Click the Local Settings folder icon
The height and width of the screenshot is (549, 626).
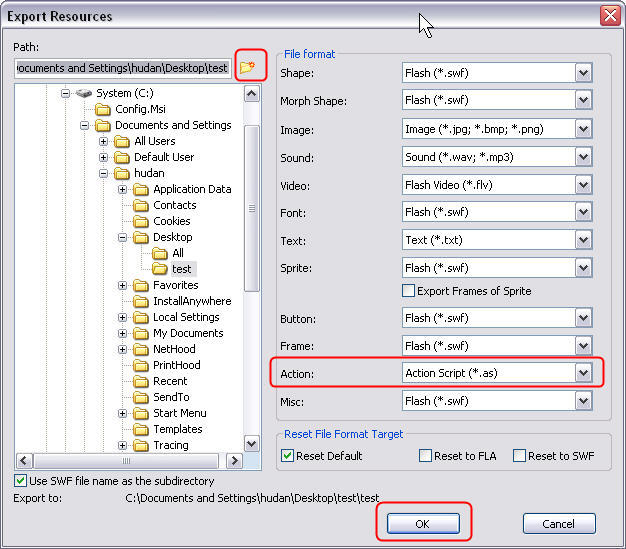(141, 317)
